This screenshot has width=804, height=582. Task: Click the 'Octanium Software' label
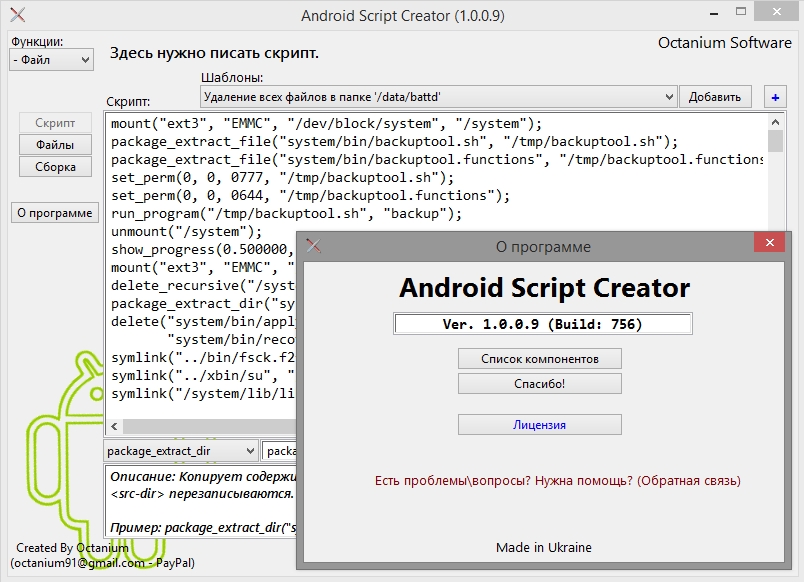(725, 43)
